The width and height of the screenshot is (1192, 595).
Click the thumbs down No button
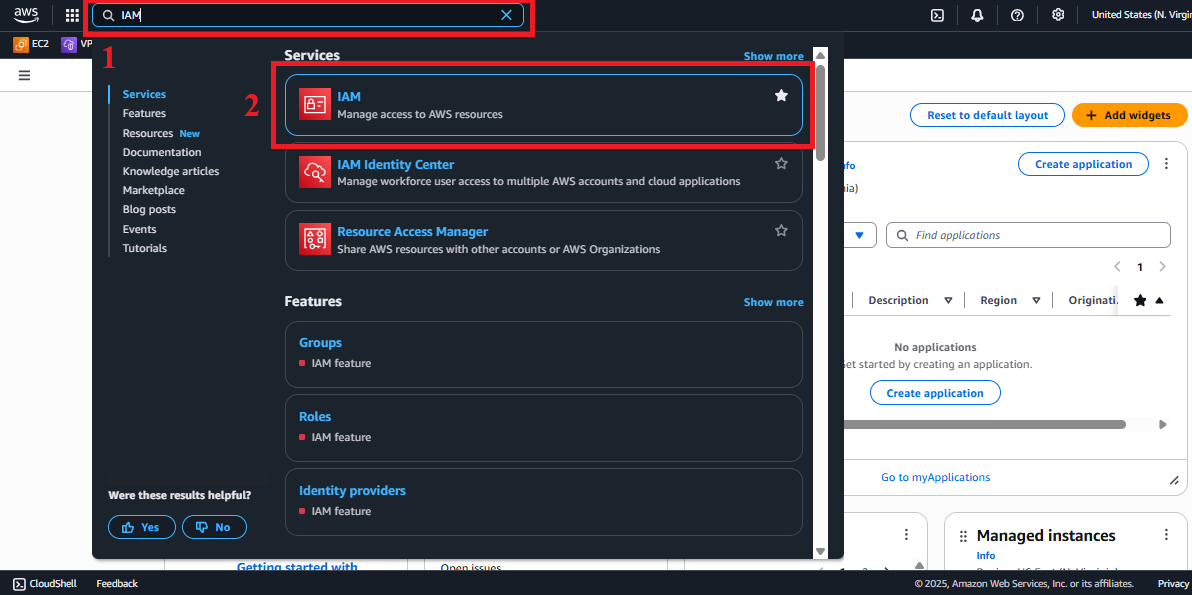coord(214,527)
